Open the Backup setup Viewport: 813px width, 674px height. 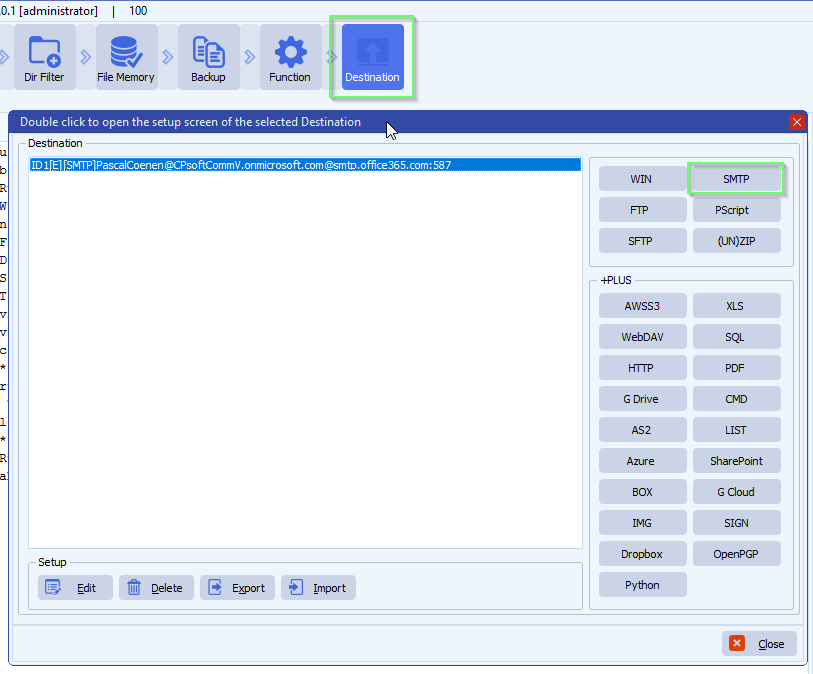tap(208, 57)
